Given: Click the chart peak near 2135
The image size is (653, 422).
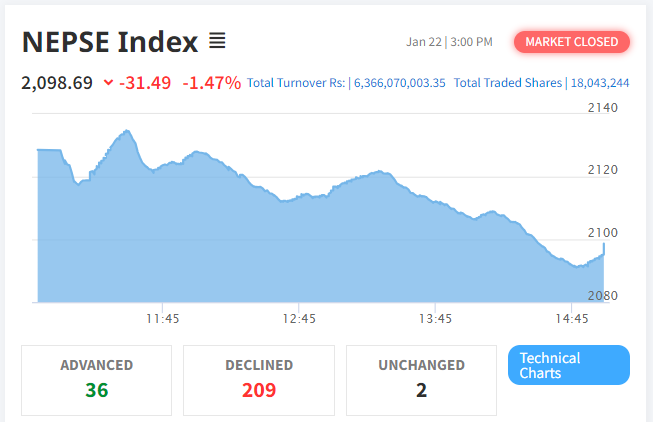Looking at the screenshot, I should coord(127,131).
